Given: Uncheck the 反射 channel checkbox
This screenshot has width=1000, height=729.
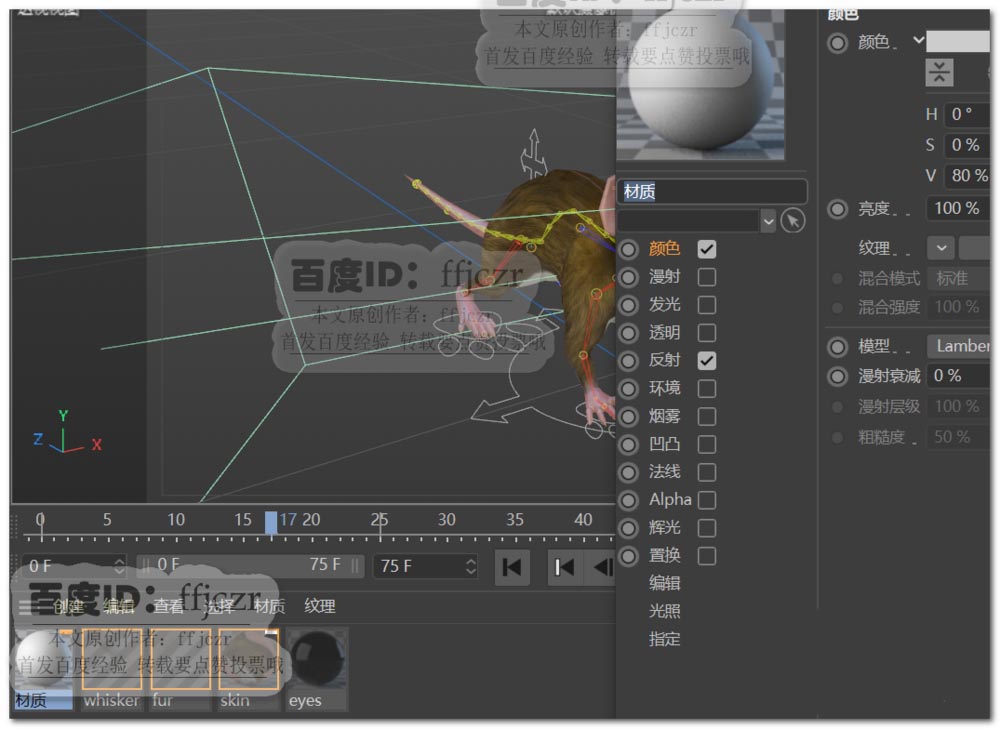Looking at the screenshot, I should click(x=707, y=360).
